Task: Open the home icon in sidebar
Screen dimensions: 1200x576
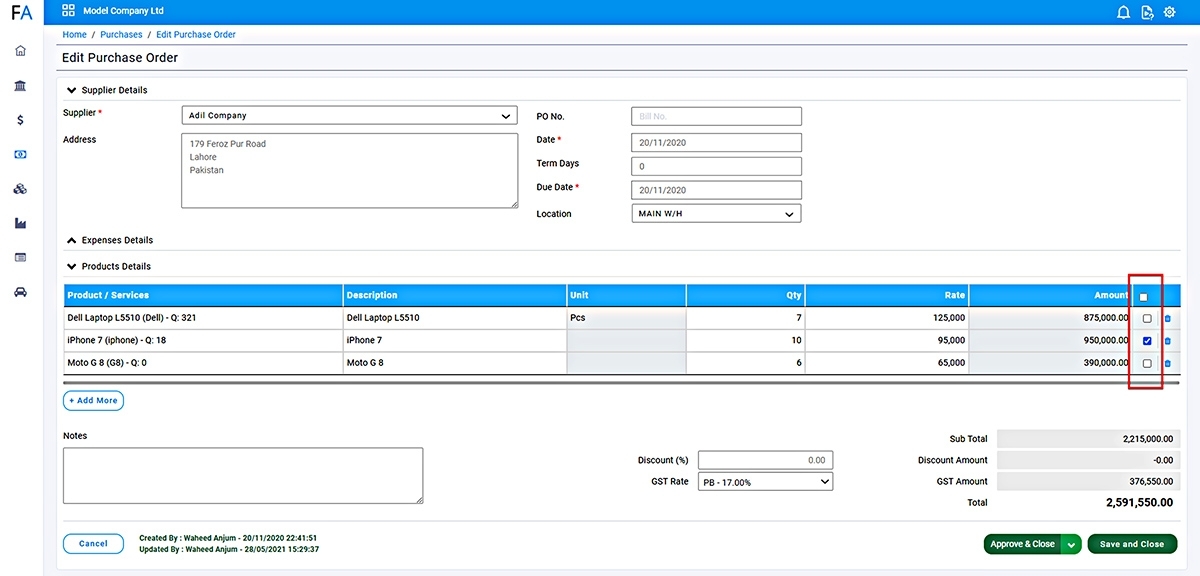Action: click(21, 51)
